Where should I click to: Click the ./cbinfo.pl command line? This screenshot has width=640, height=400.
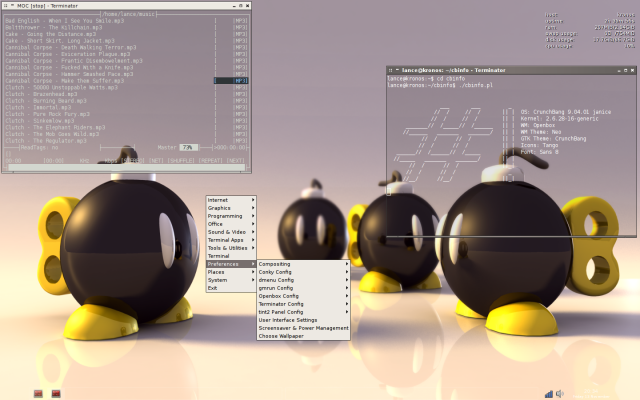click(x=440, y=85)
